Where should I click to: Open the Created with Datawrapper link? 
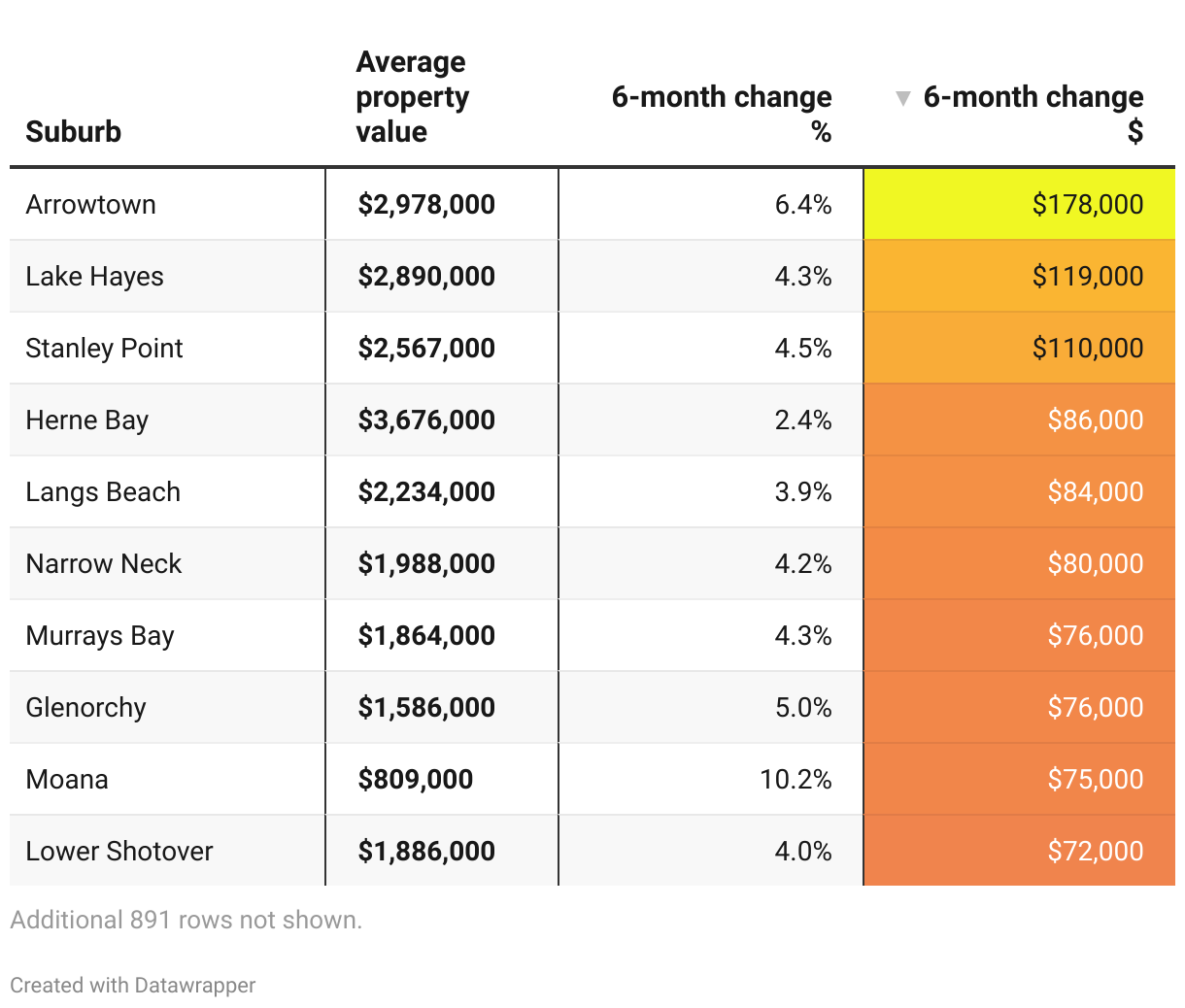(133, 985)
